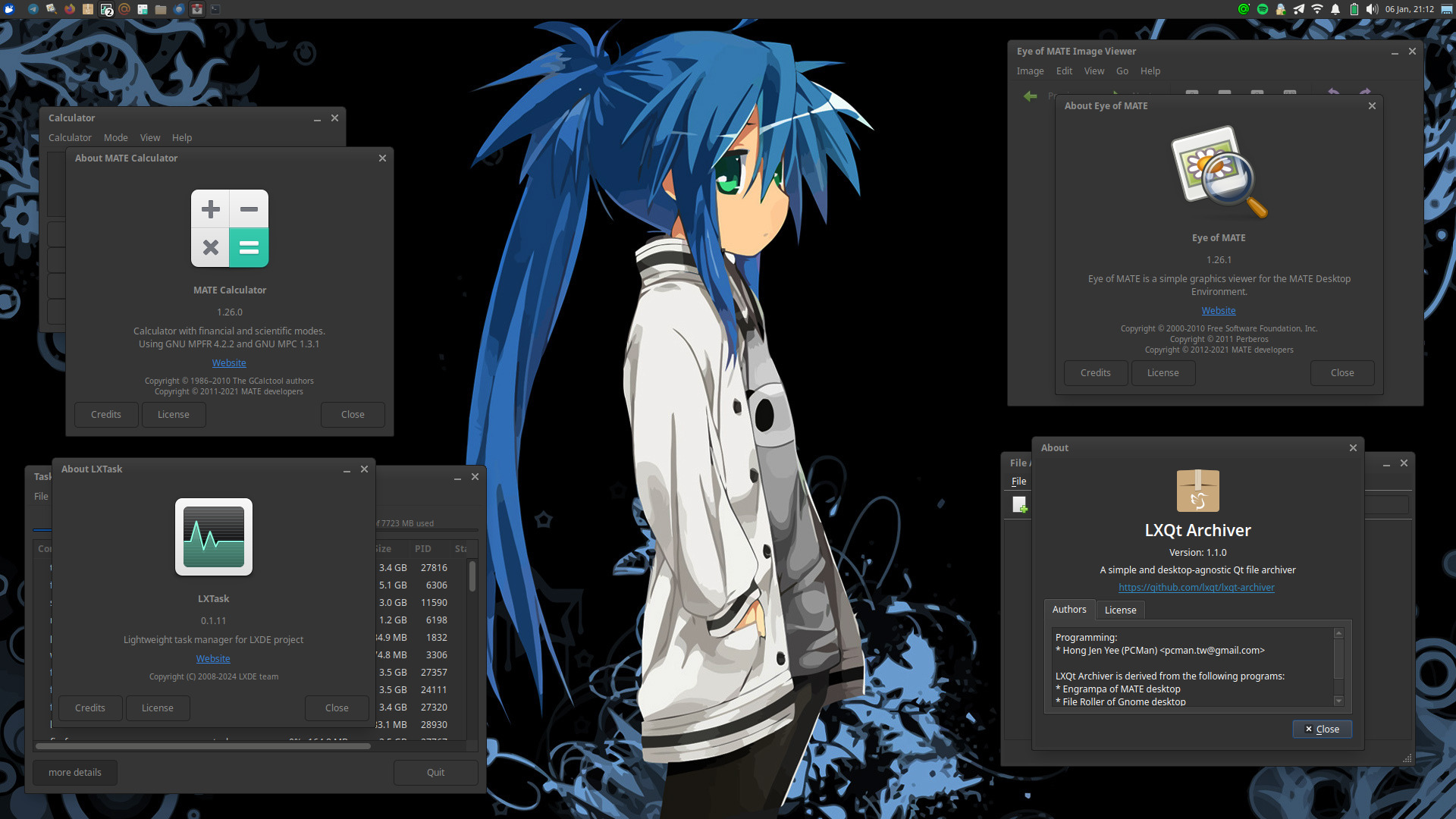
Task: Open the lxqt-archiver GitHub link
Action: coord(1196,587)
